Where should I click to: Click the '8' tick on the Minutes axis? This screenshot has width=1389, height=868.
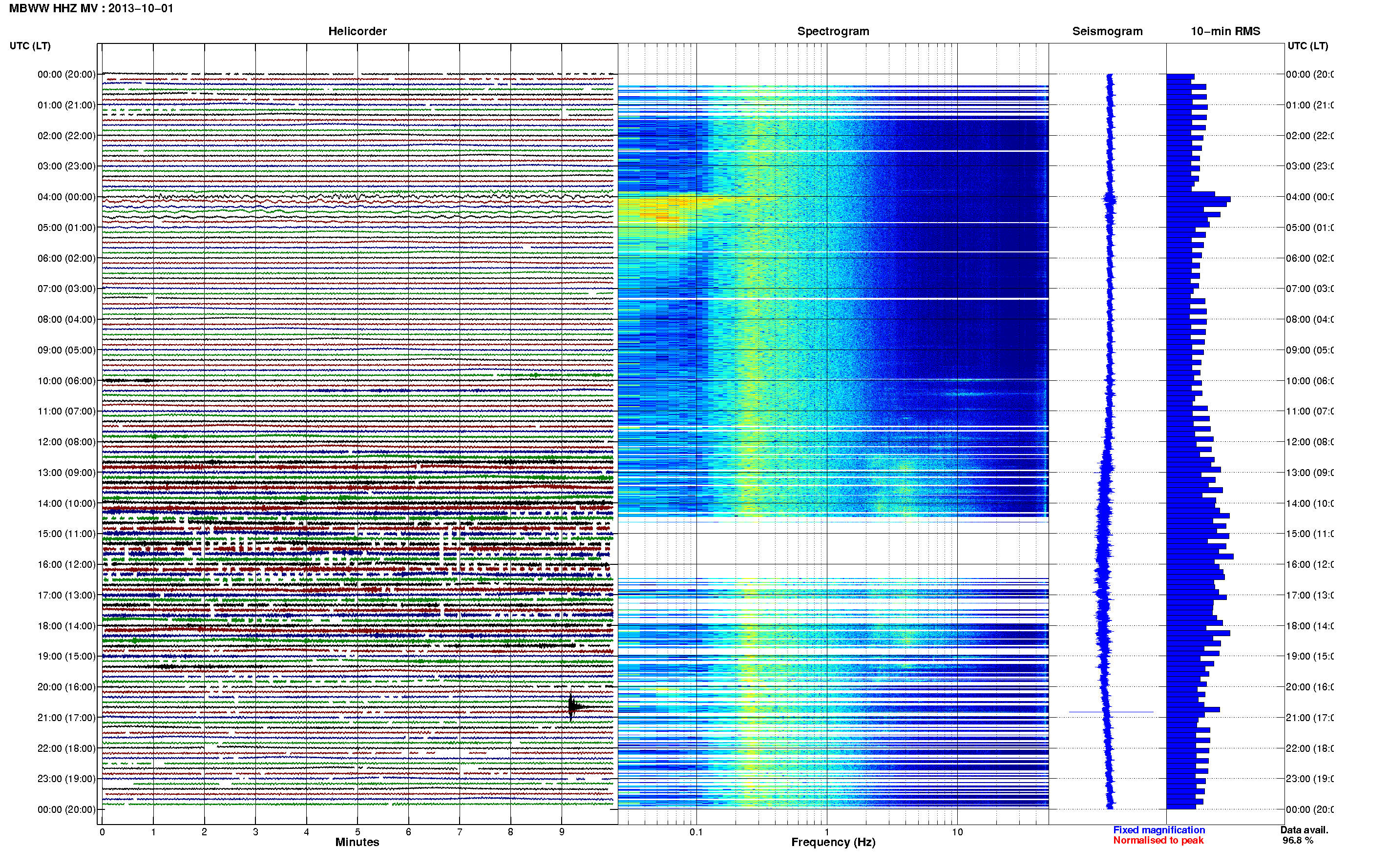click(510, 832)
